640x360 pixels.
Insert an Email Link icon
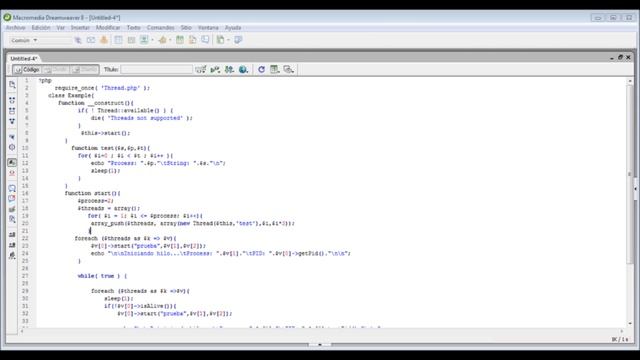[91, 40]
